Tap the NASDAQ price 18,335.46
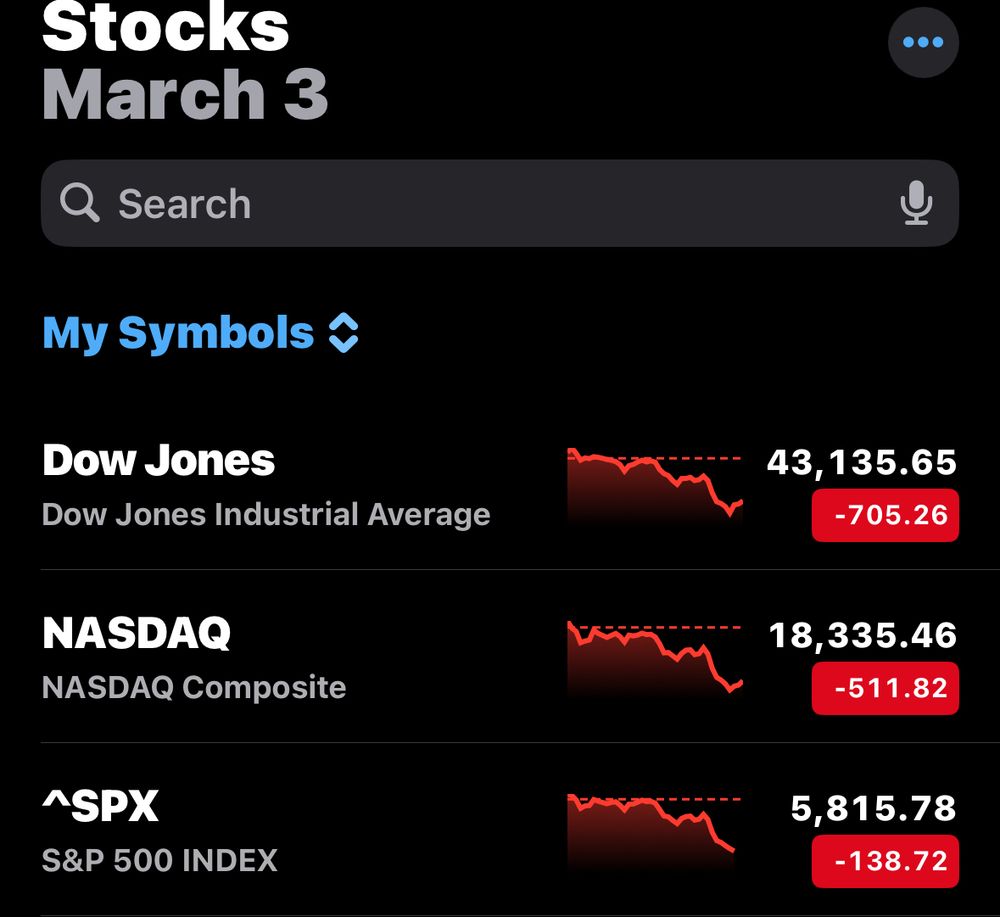1000x917 pixels. (x=863, y=636)
